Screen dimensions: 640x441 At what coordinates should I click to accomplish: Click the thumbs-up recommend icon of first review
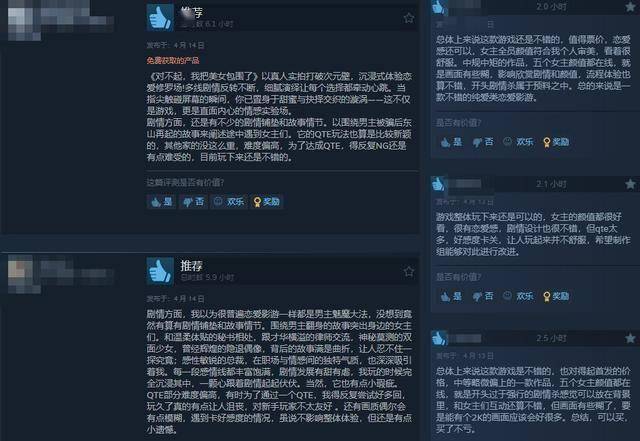point(160,17)
